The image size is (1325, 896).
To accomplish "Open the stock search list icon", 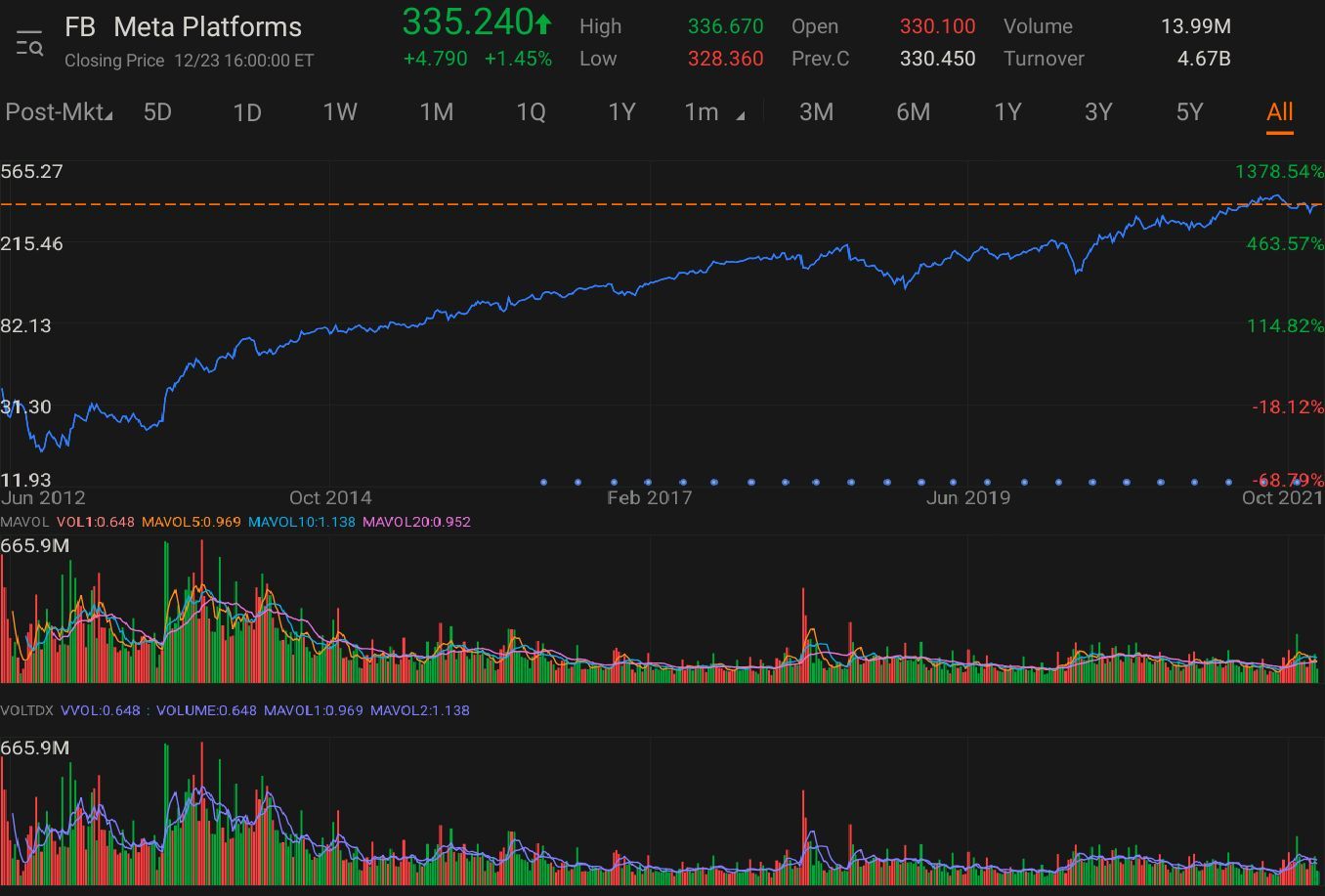I will point(29,44).
